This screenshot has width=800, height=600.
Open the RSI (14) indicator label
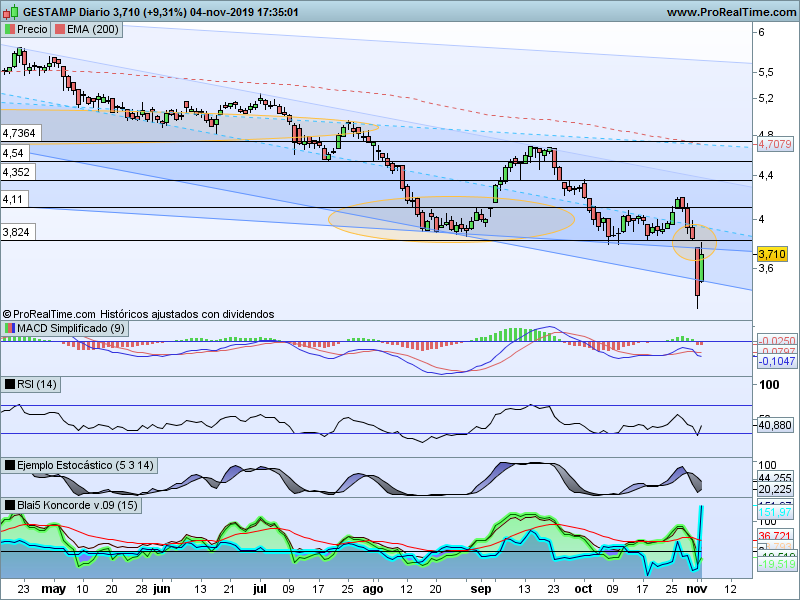click(31, 384)
